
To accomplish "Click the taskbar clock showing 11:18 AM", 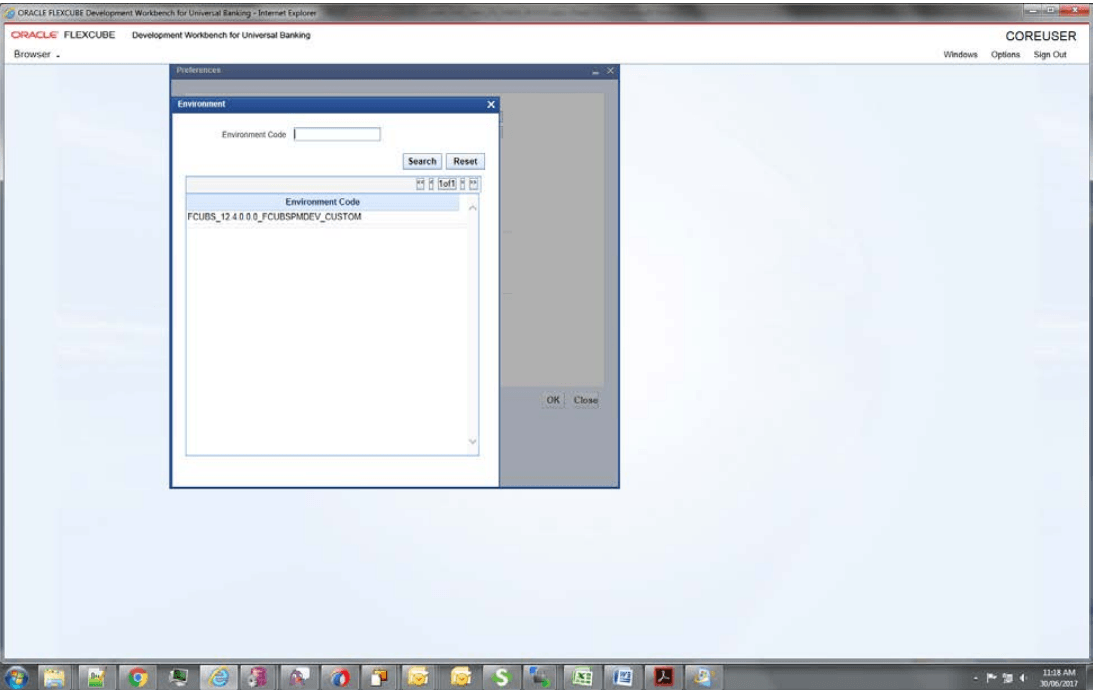I will [1059, 678].
